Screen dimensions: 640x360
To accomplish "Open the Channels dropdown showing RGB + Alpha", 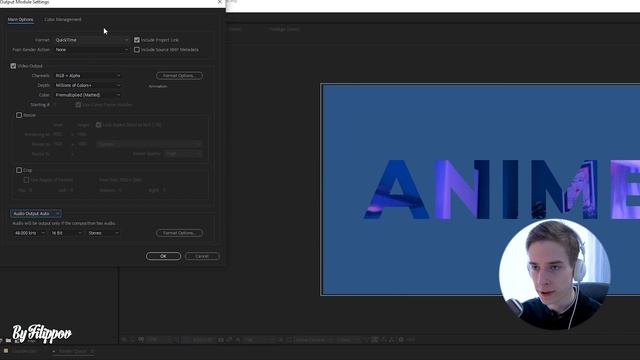I will [88, 76].
